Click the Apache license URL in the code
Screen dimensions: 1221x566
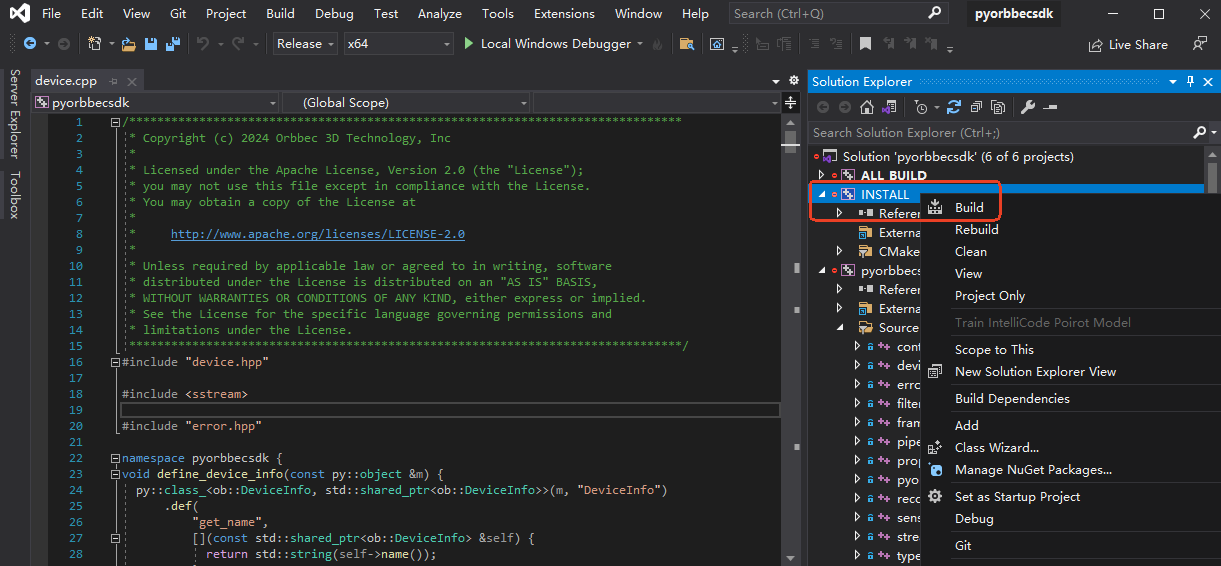317,234
